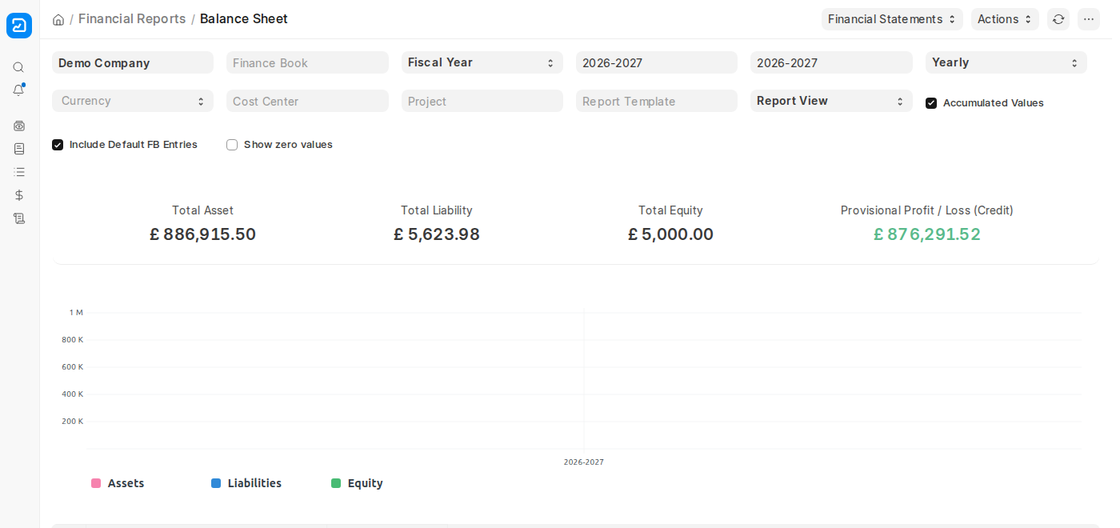Viewport: 1120px width, 528px height.
Task: Open the Financial Statements dropdown
Action: pos(892,19)
